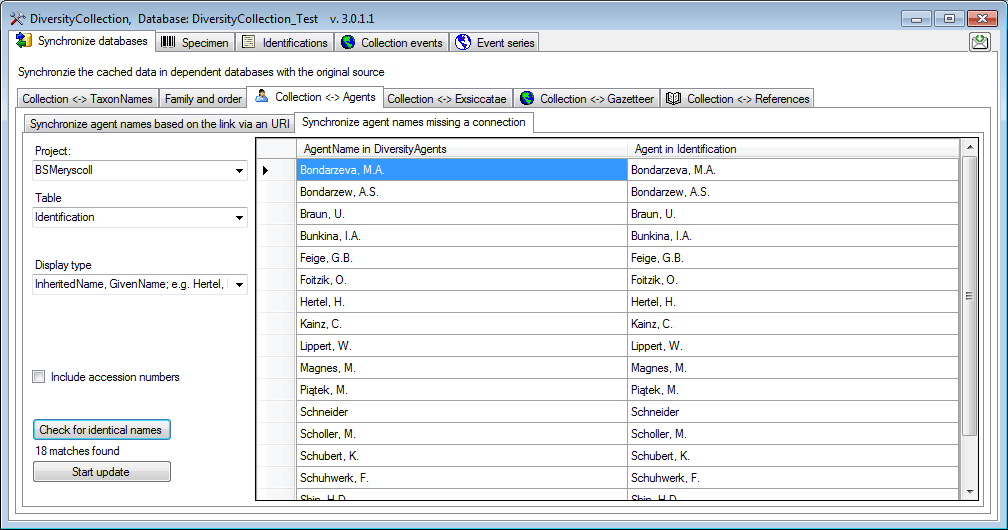Select Bondarzew, A.S. in AgentName column
The width and height of the screenshot is (1008, 530).
coord(462,192)
